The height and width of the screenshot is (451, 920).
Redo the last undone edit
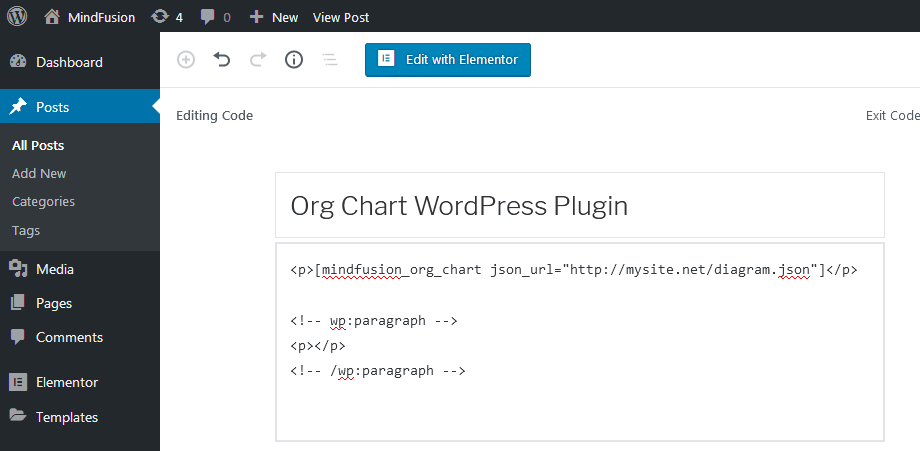tap(258, 60)
